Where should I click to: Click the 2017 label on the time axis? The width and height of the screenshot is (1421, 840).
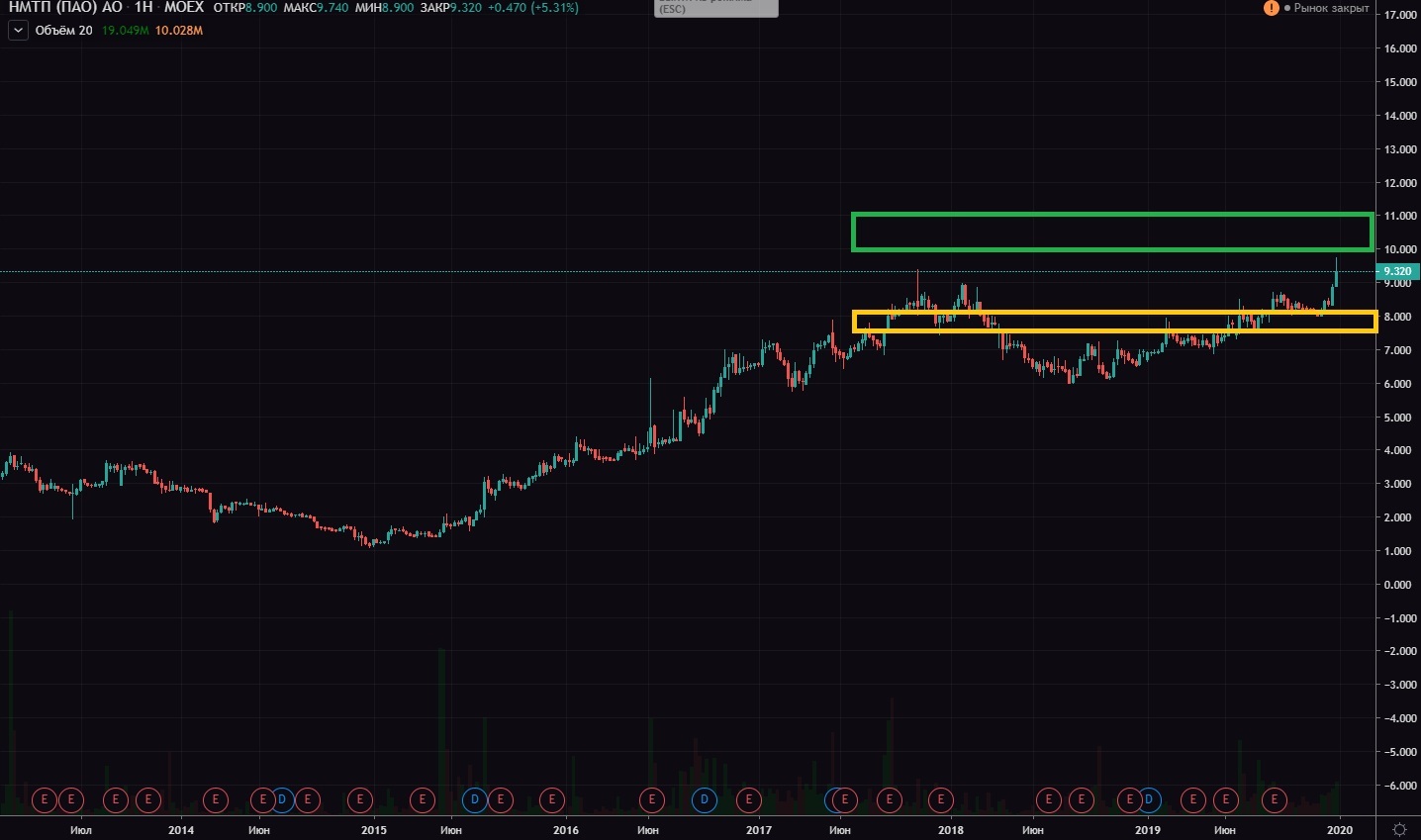[758, 830]
